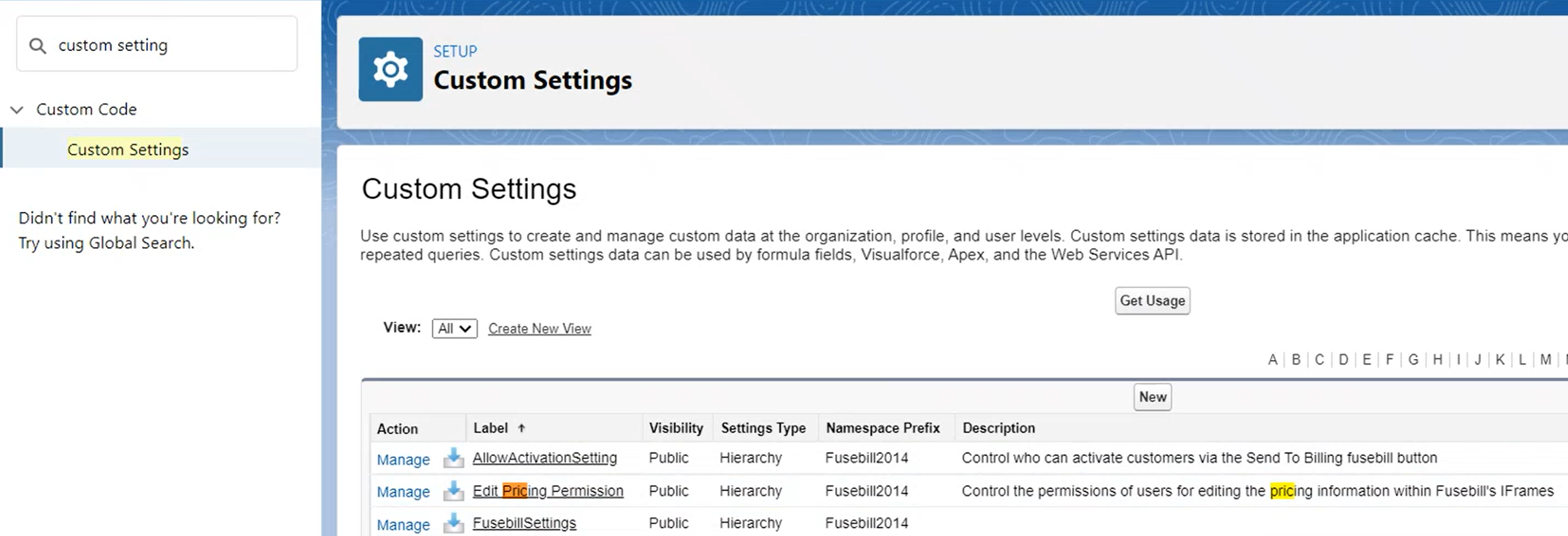Viewport: 1568px width, 536px height.
Task: Filter list by letter J
Action: pos(1478,360)
